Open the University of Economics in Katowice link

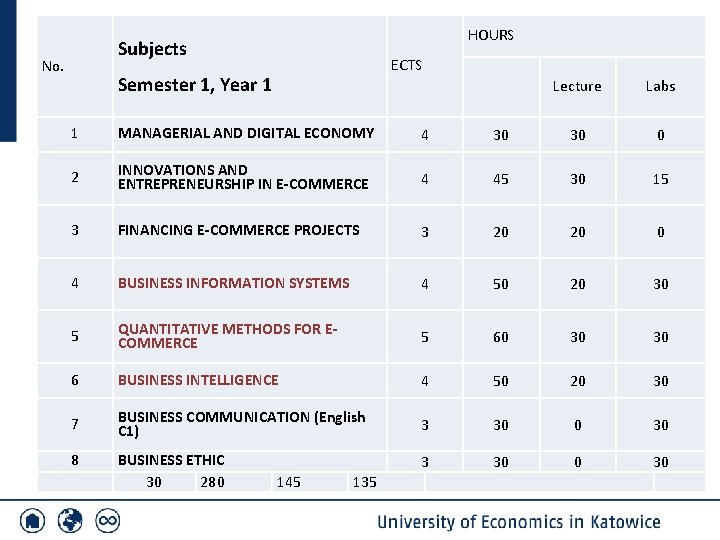pyautogui.click(x=518, y=522)
